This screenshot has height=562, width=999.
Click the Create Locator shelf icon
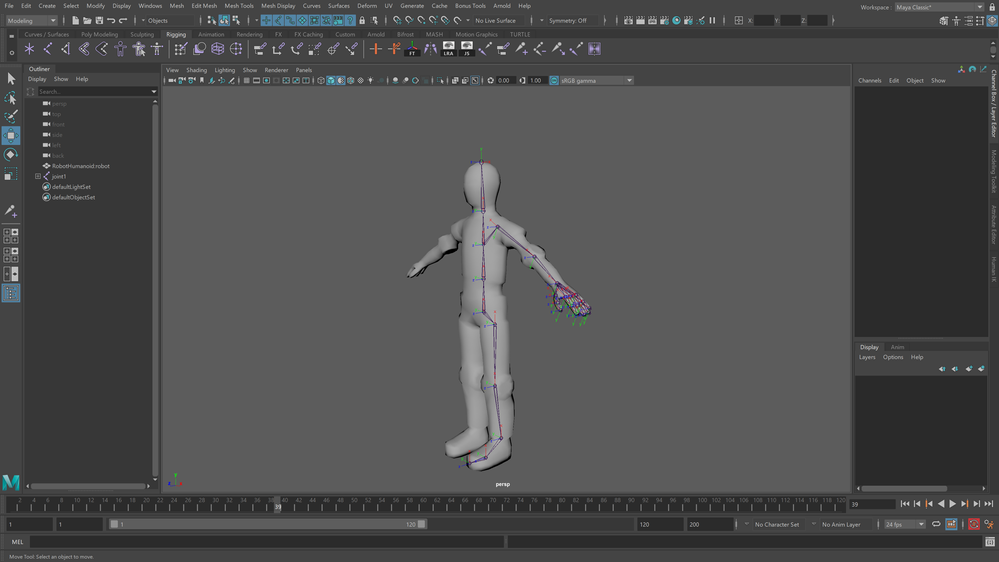point(30,48)
